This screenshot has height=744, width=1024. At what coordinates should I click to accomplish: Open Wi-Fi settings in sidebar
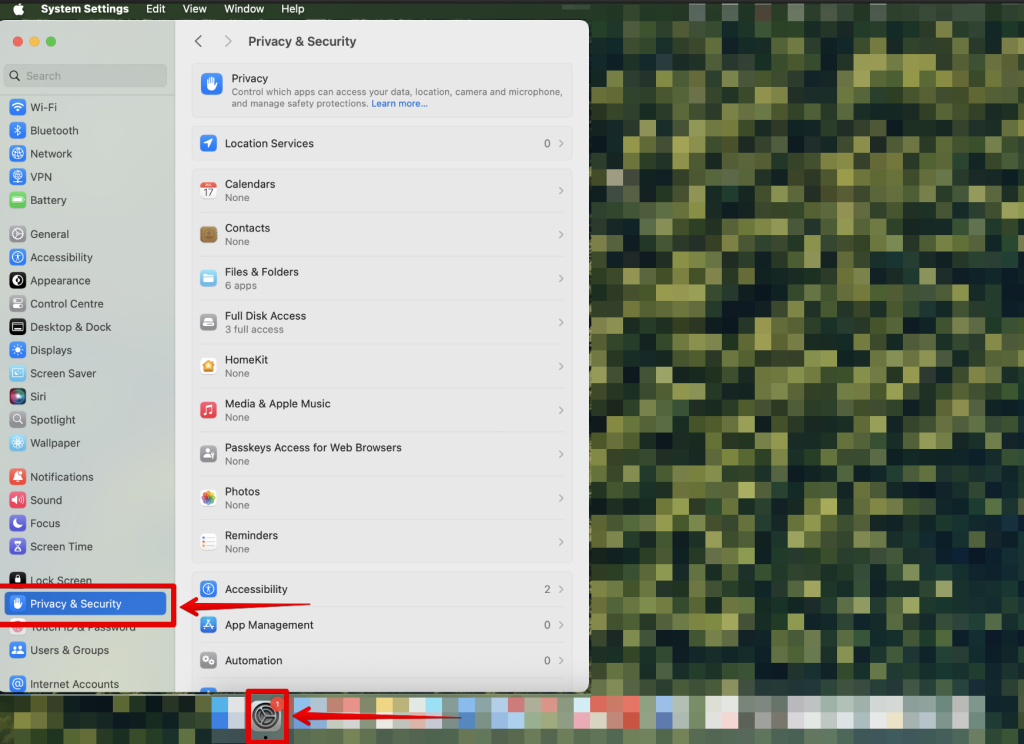86,107
